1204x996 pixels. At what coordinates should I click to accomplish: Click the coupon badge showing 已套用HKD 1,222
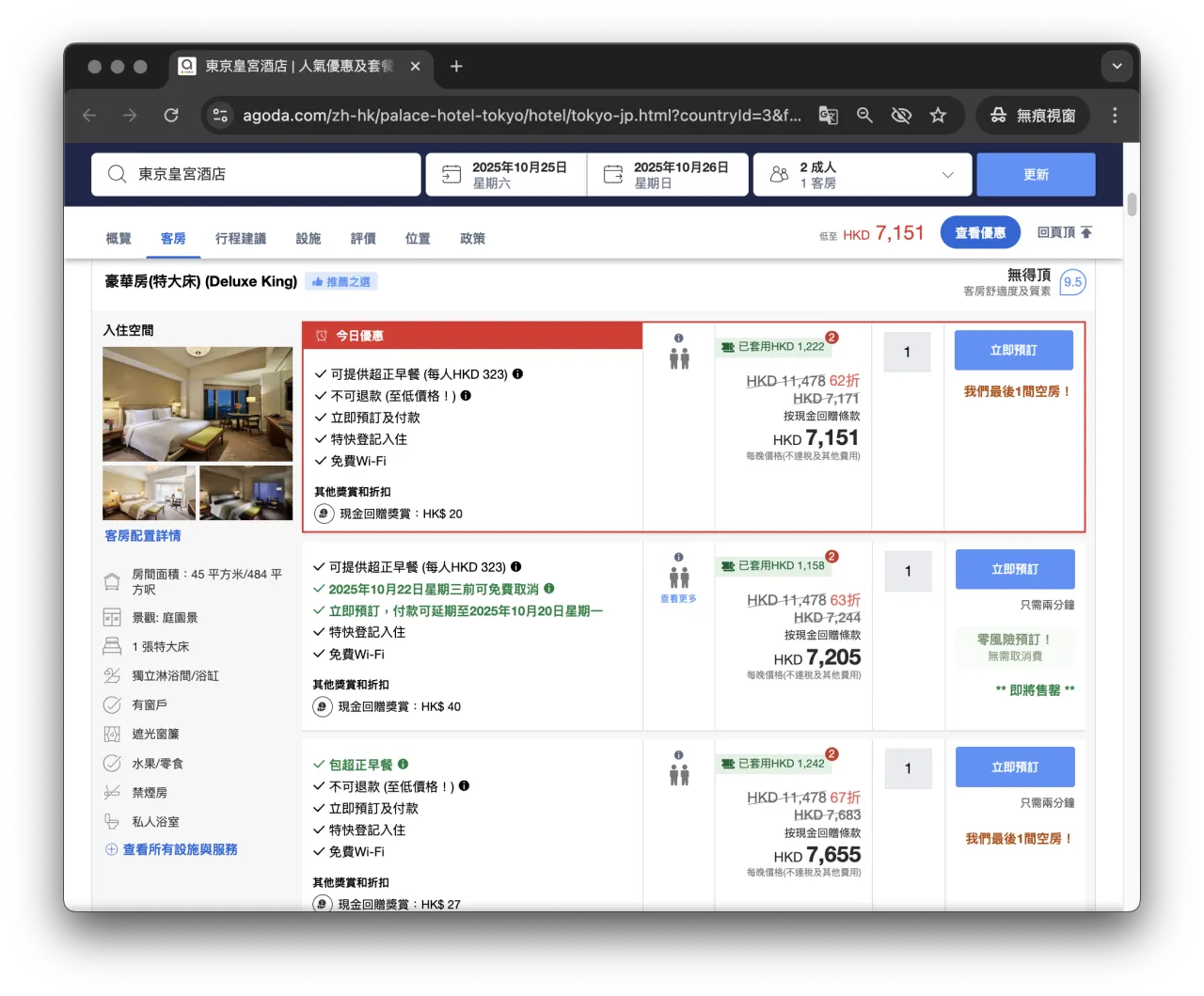coord(775,346)
